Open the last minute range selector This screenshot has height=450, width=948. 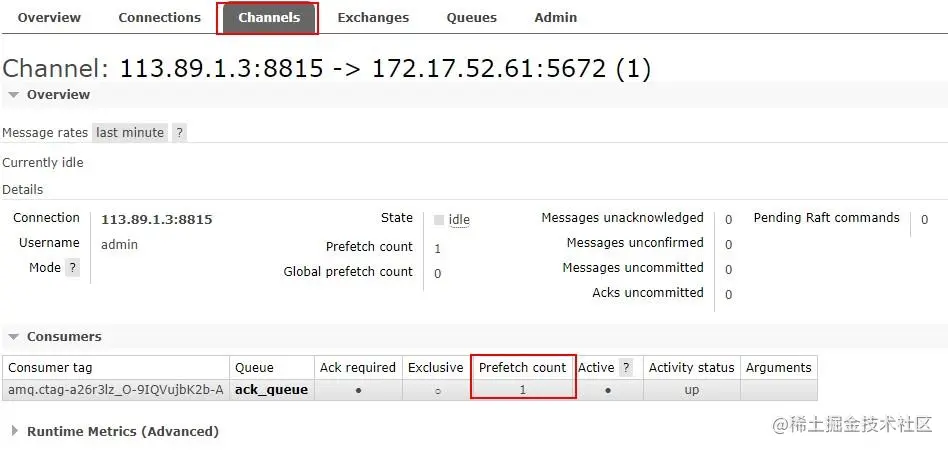130,132
